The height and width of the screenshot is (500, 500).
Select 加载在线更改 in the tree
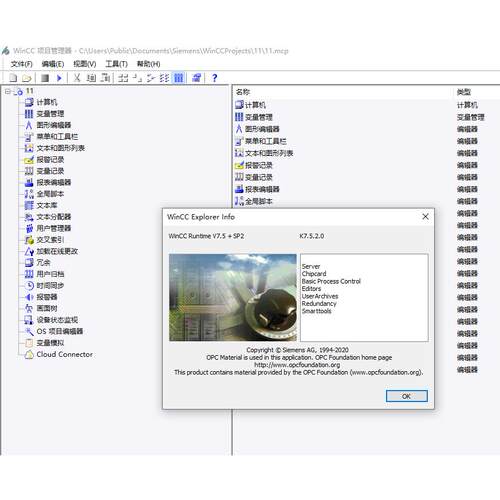click(x=57, y=251)
